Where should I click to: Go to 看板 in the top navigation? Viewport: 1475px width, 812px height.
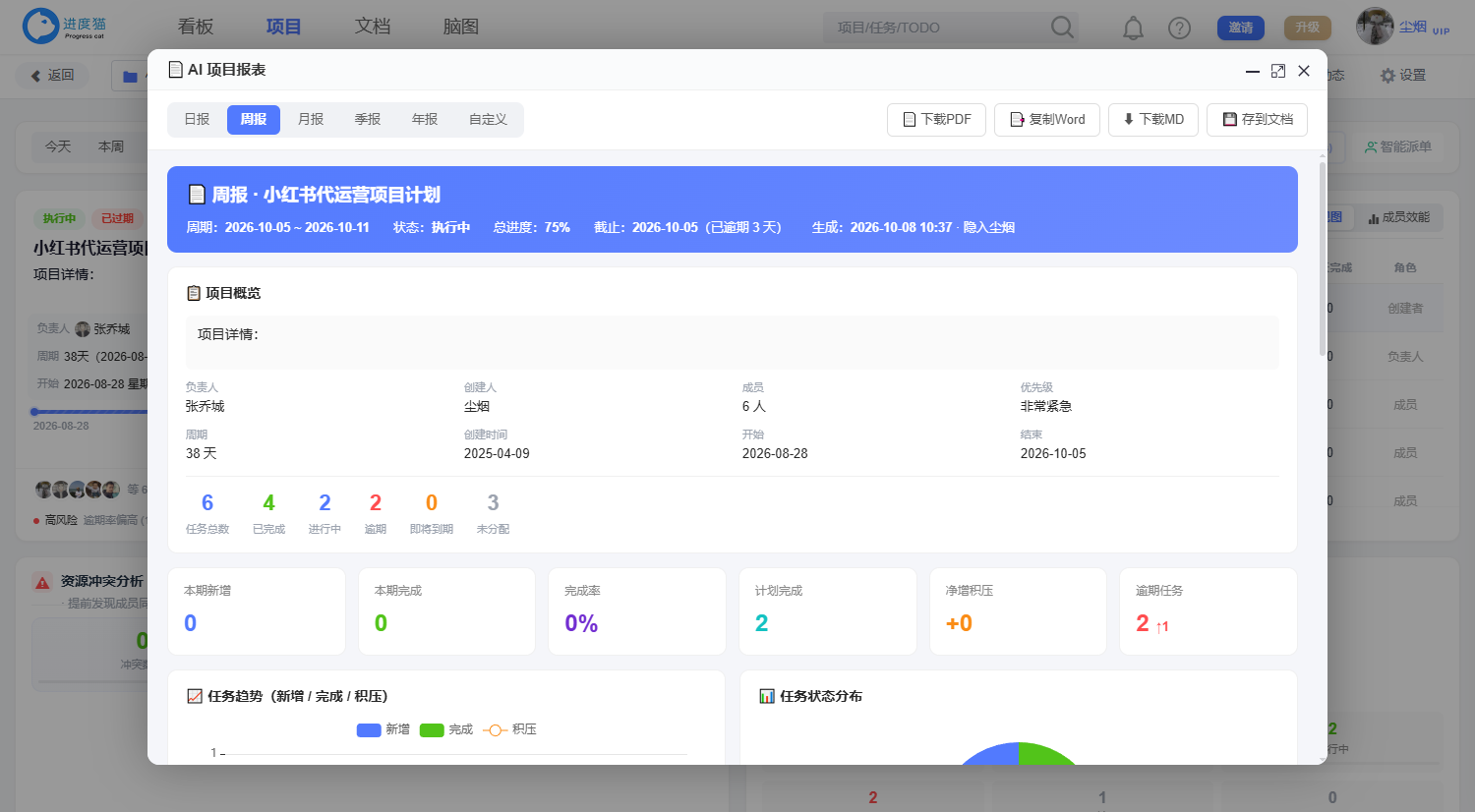pos(196,27)
